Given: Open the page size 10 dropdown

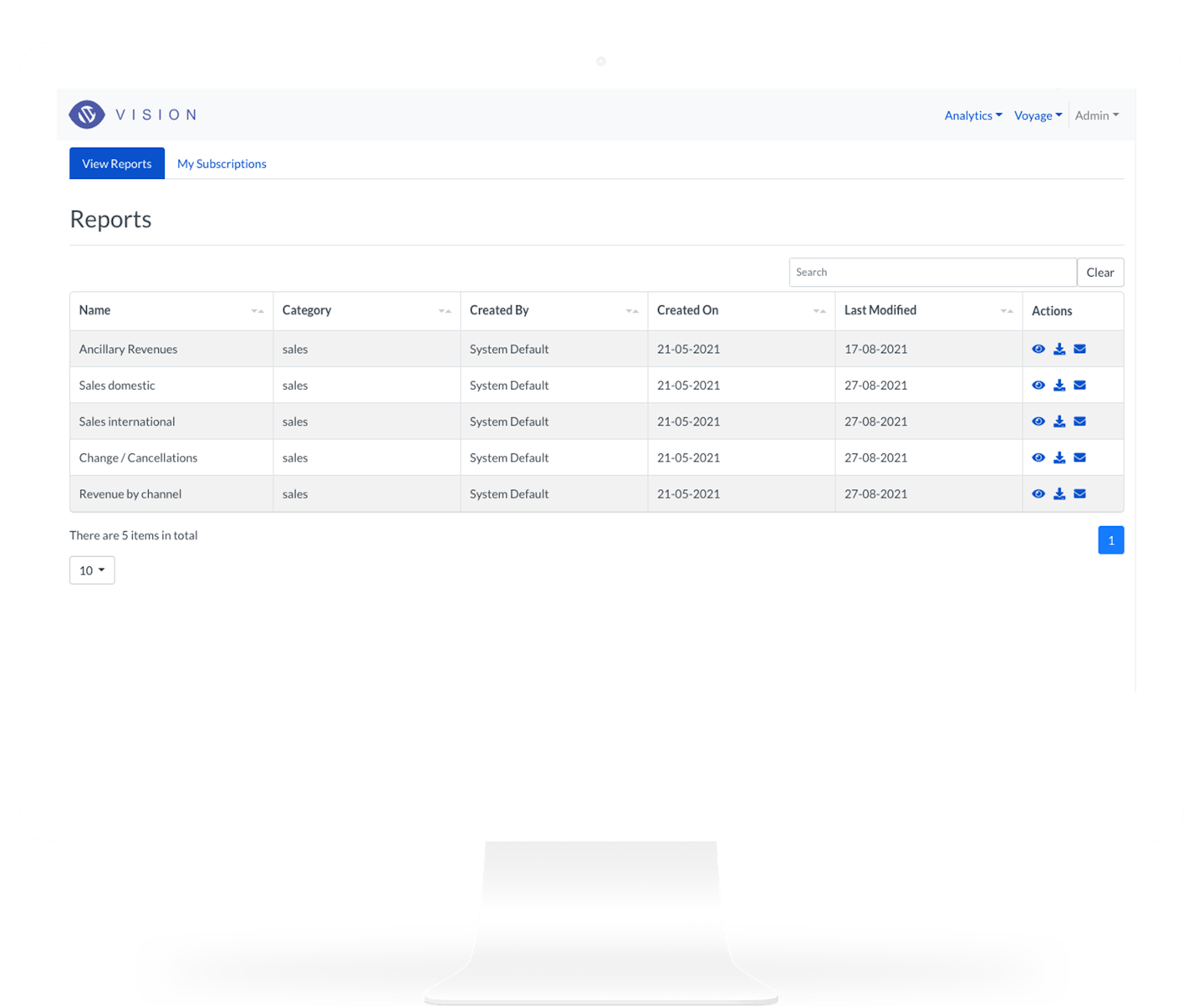Looking at the screenshot, I should click(x=92, y=570).
